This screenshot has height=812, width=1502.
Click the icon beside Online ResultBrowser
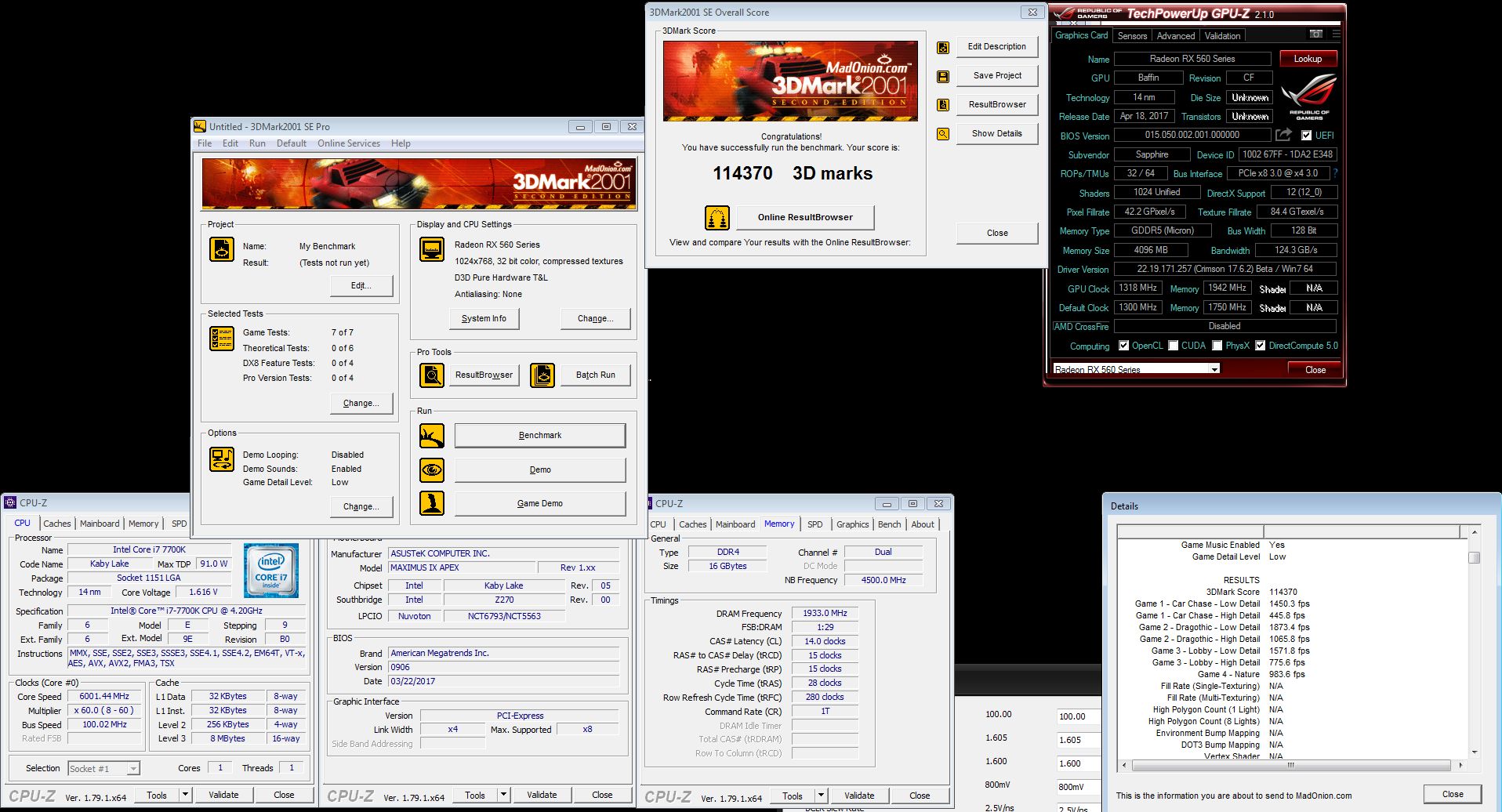(x=717, y=217)
